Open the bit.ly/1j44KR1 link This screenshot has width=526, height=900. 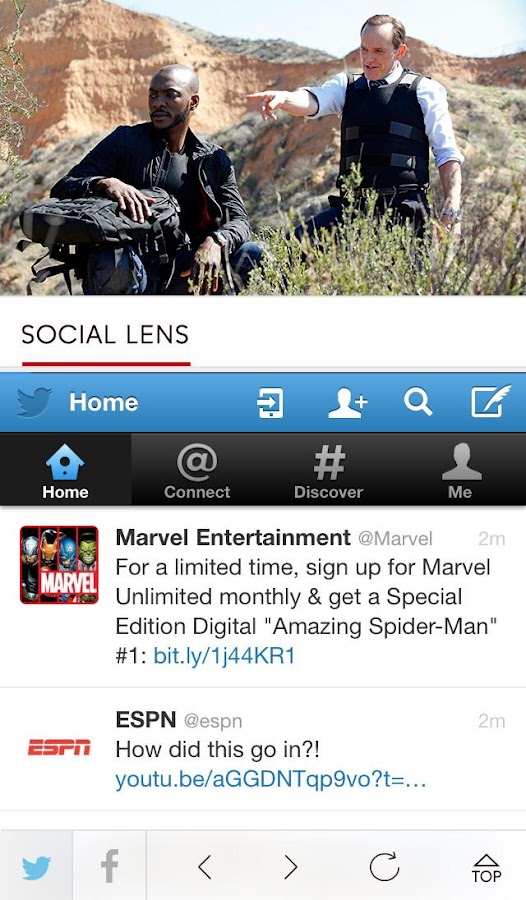[x=224, y=656]
